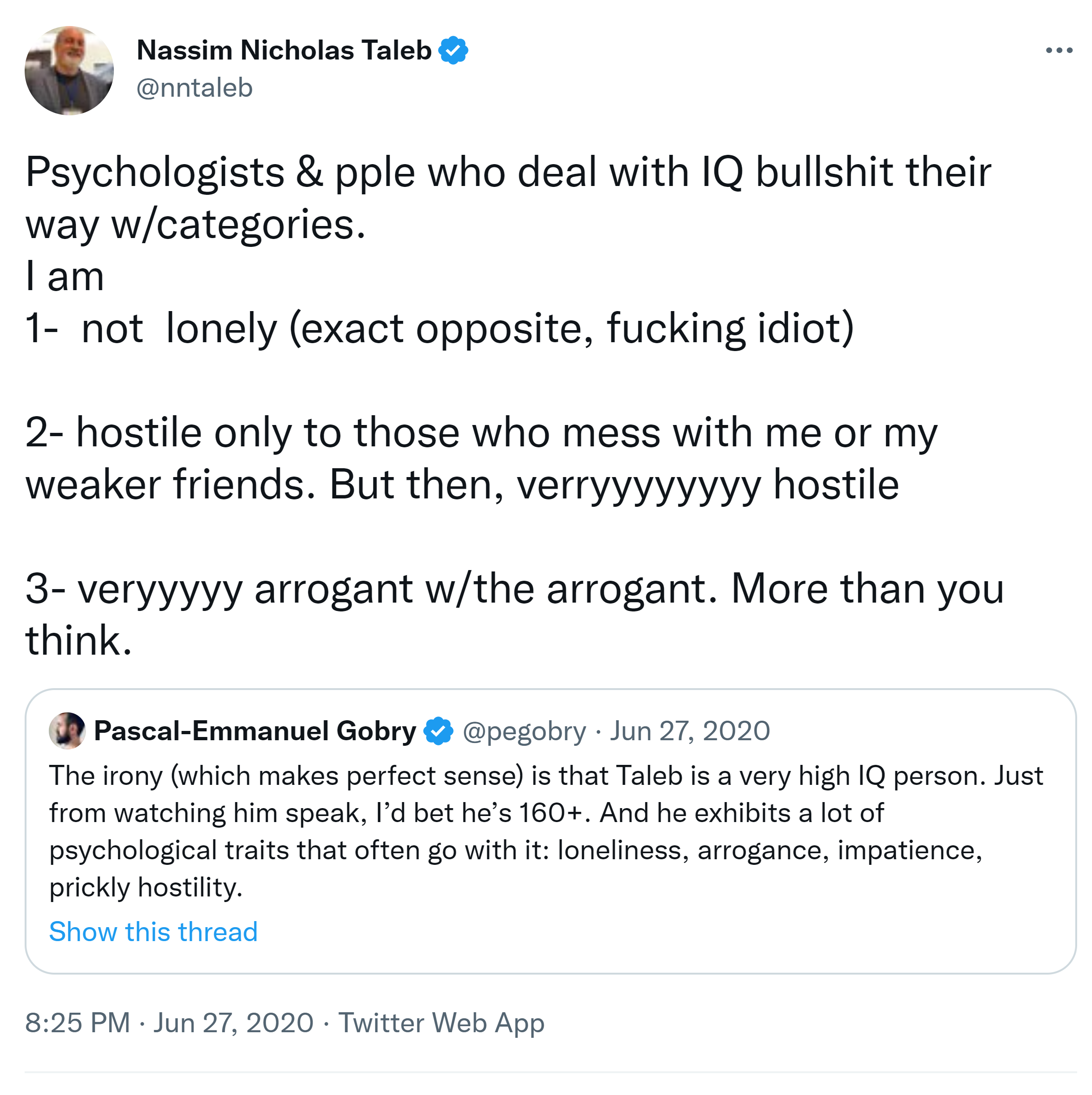
Task: Click Nassim Nicholas Taleb's profile avatar
Action: point(69,70)
